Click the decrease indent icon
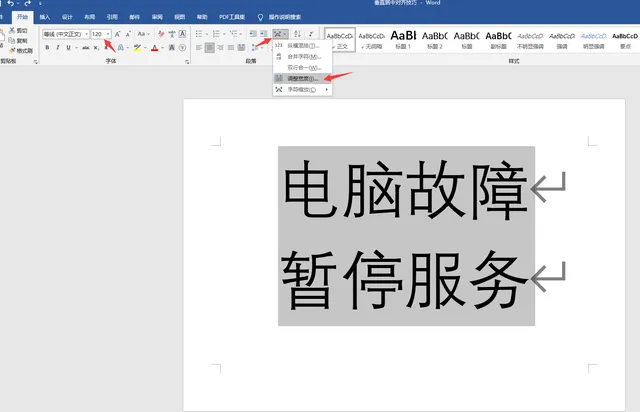The width and height of the screenshot is (640, 412). click(x=253, y=34)
